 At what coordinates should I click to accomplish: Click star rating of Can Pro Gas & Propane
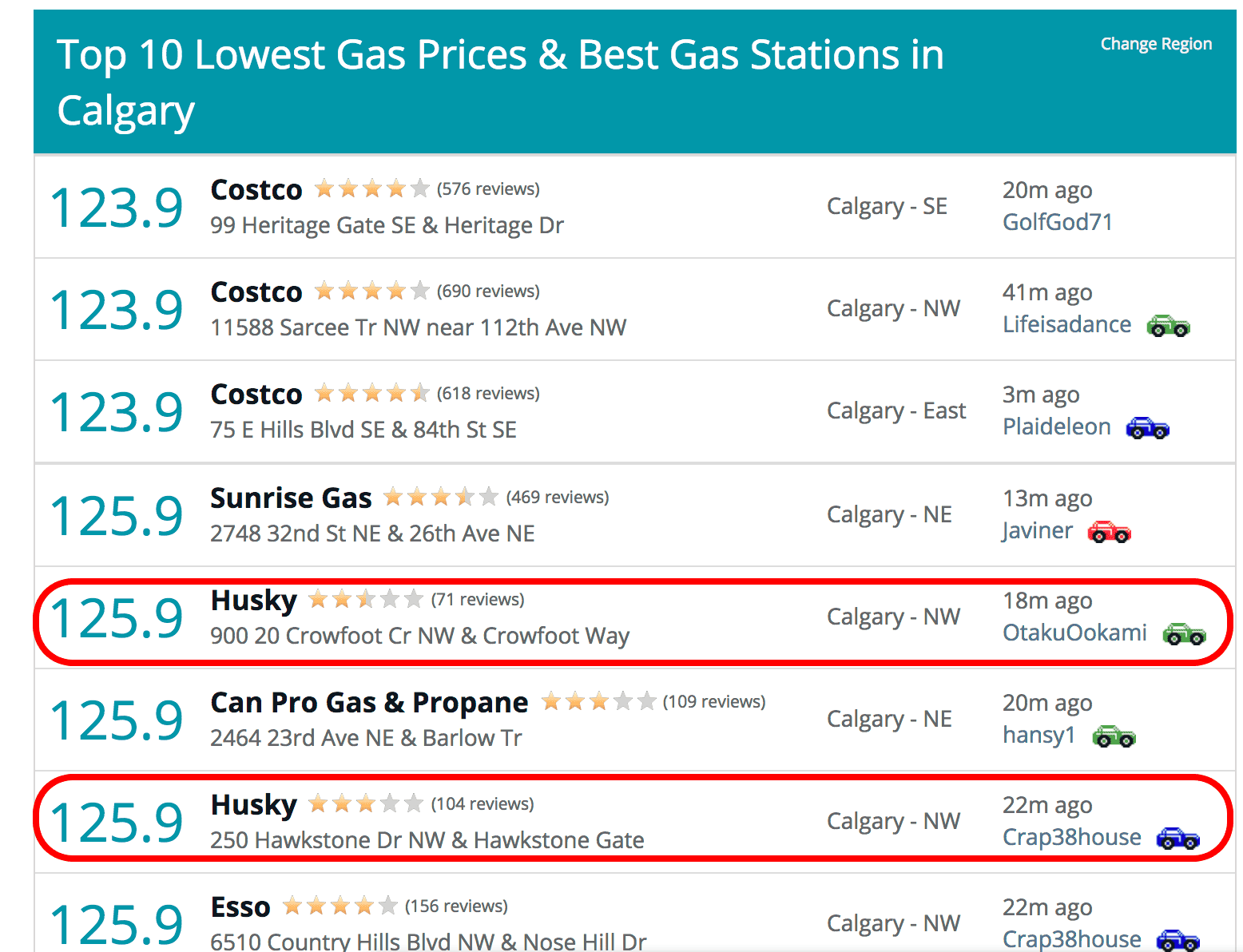tap(598, 702)
